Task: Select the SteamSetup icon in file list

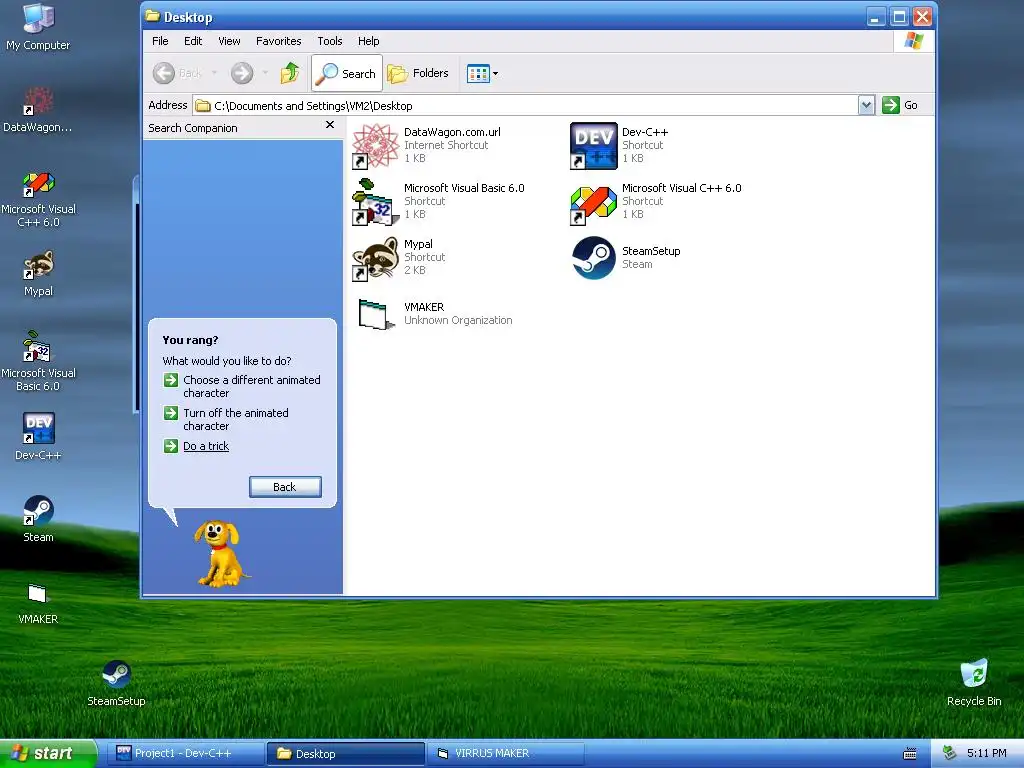Action: point(594,258)
